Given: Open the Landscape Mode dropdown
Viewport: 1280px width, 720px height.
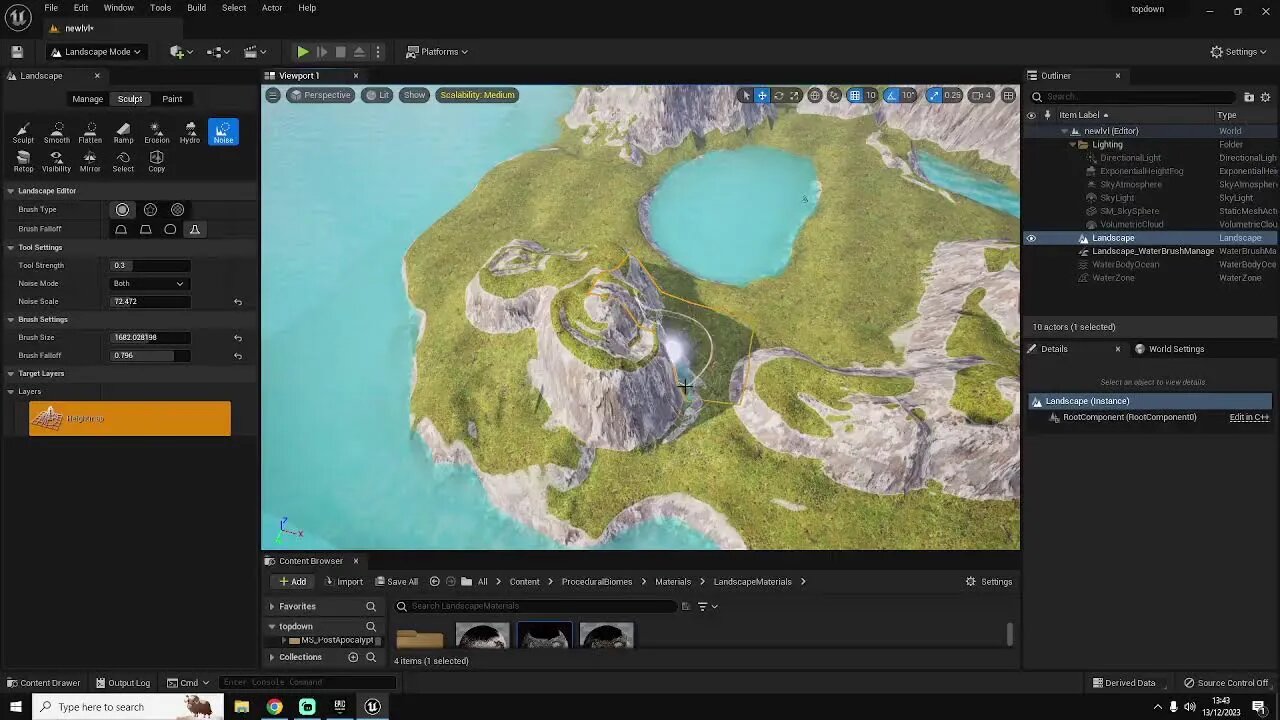Looking at the screenshot, I should pos(95,52).
